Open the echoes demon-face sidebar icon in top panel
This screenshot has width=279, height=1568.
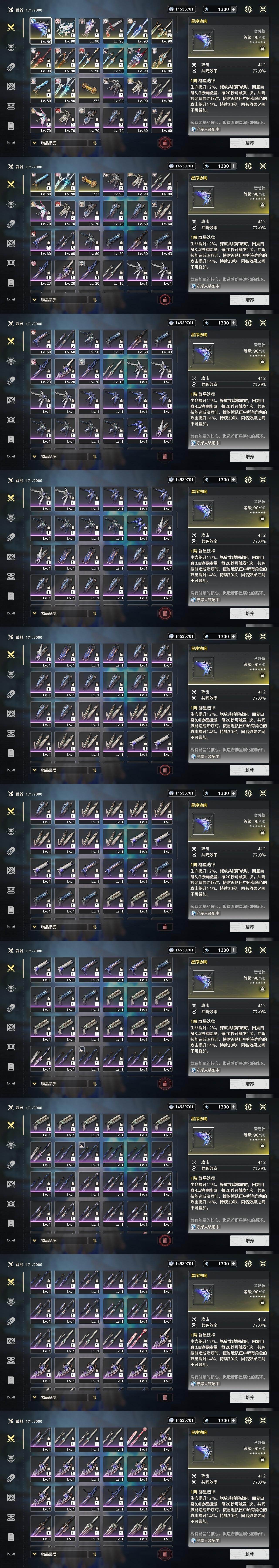(x=10, y=47)
